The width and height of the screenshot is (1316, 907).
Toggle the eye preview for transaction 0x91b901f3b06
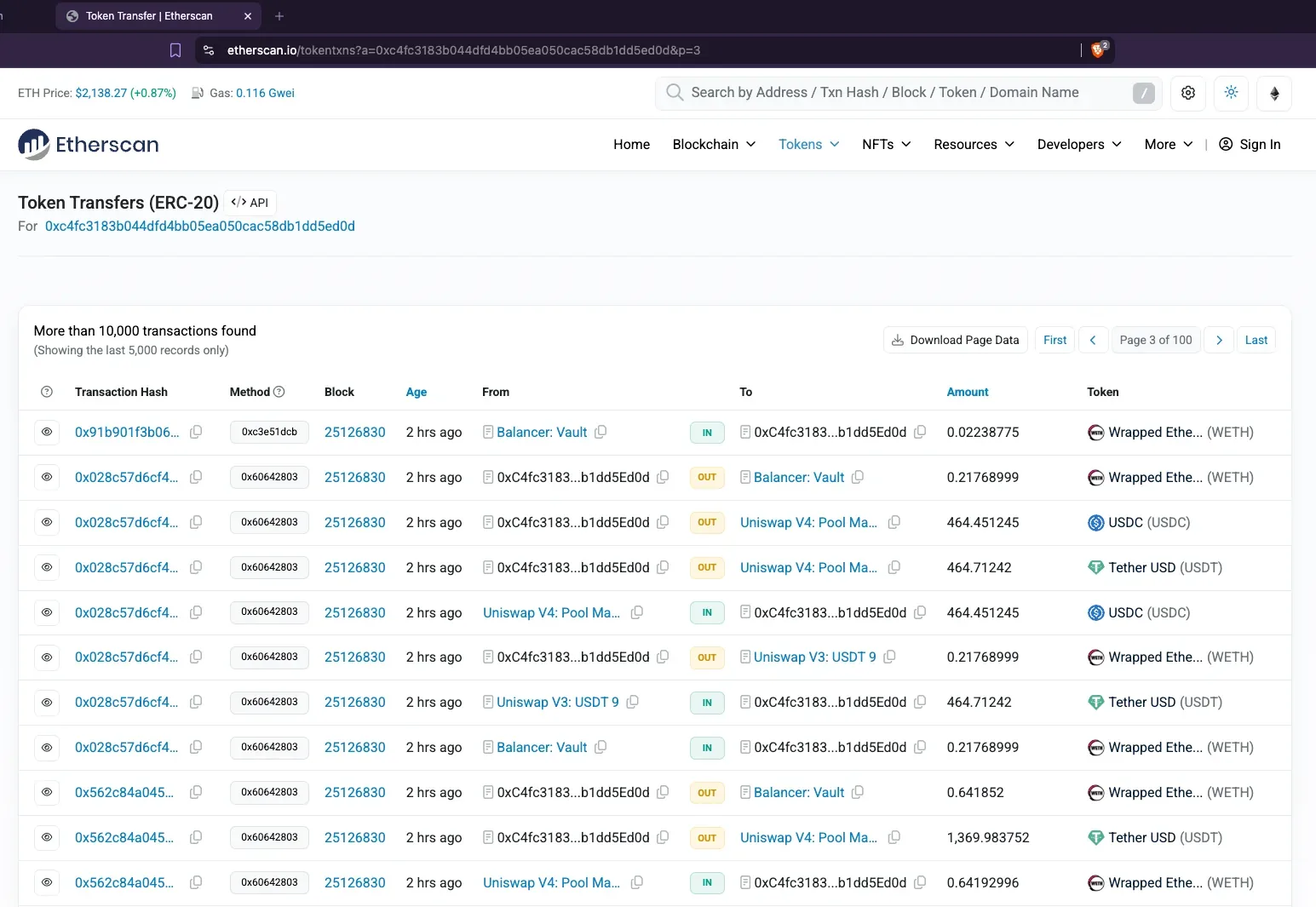tap(47, 432)
